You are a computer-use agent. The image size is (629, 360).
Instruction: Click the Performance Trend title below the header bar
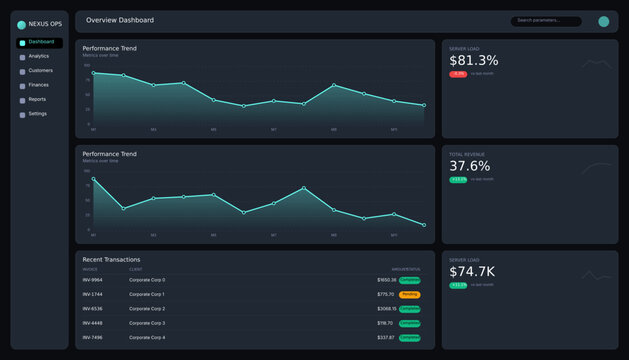pyautogui.click(x=110, y=49)
